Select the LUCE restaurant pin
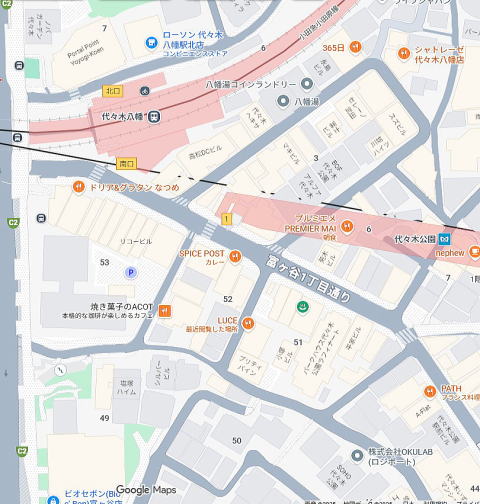This screenshot has width=480, height=504. point(248,323)
